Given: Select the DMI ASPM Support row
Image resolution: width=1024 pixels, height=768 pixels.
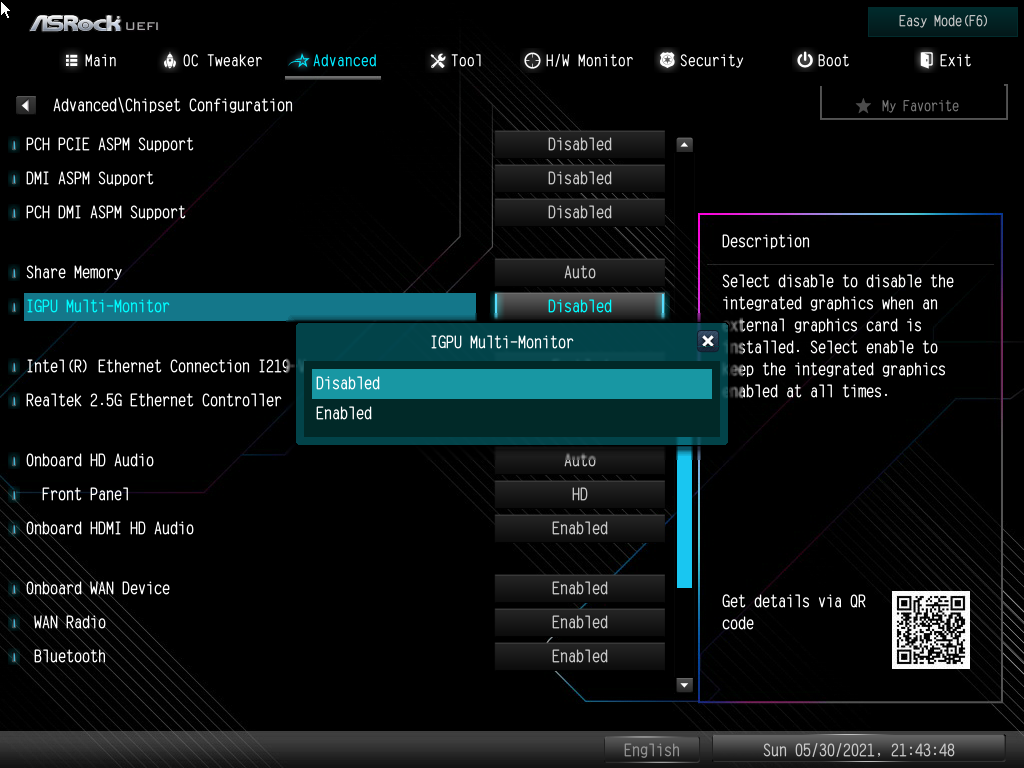Looking at the screenshot, I should [x=249, y=178].
